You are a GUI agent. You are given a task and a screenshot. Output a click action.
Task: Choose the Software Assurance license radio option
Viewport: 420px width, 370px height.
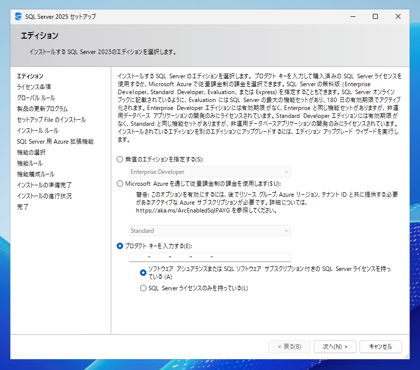coord(143,273)
